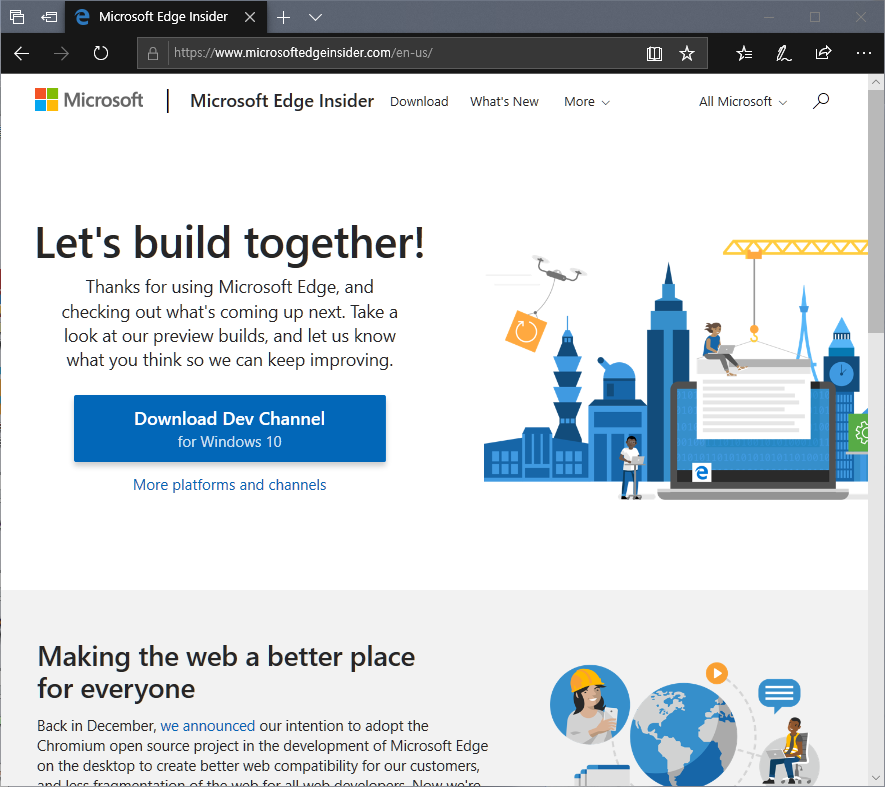885x787 pixels.
Task: Click Download Dev Channel for Windows 10
Action: point(230,429)
